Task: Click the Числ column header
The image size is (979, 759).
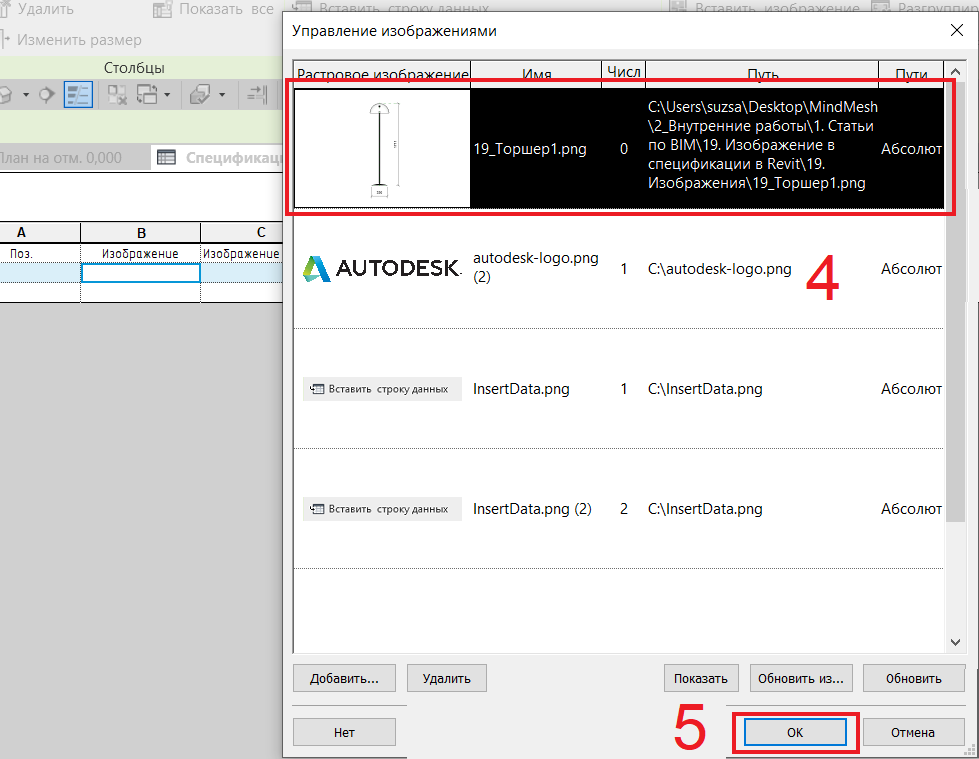Action: coord(624,72)
